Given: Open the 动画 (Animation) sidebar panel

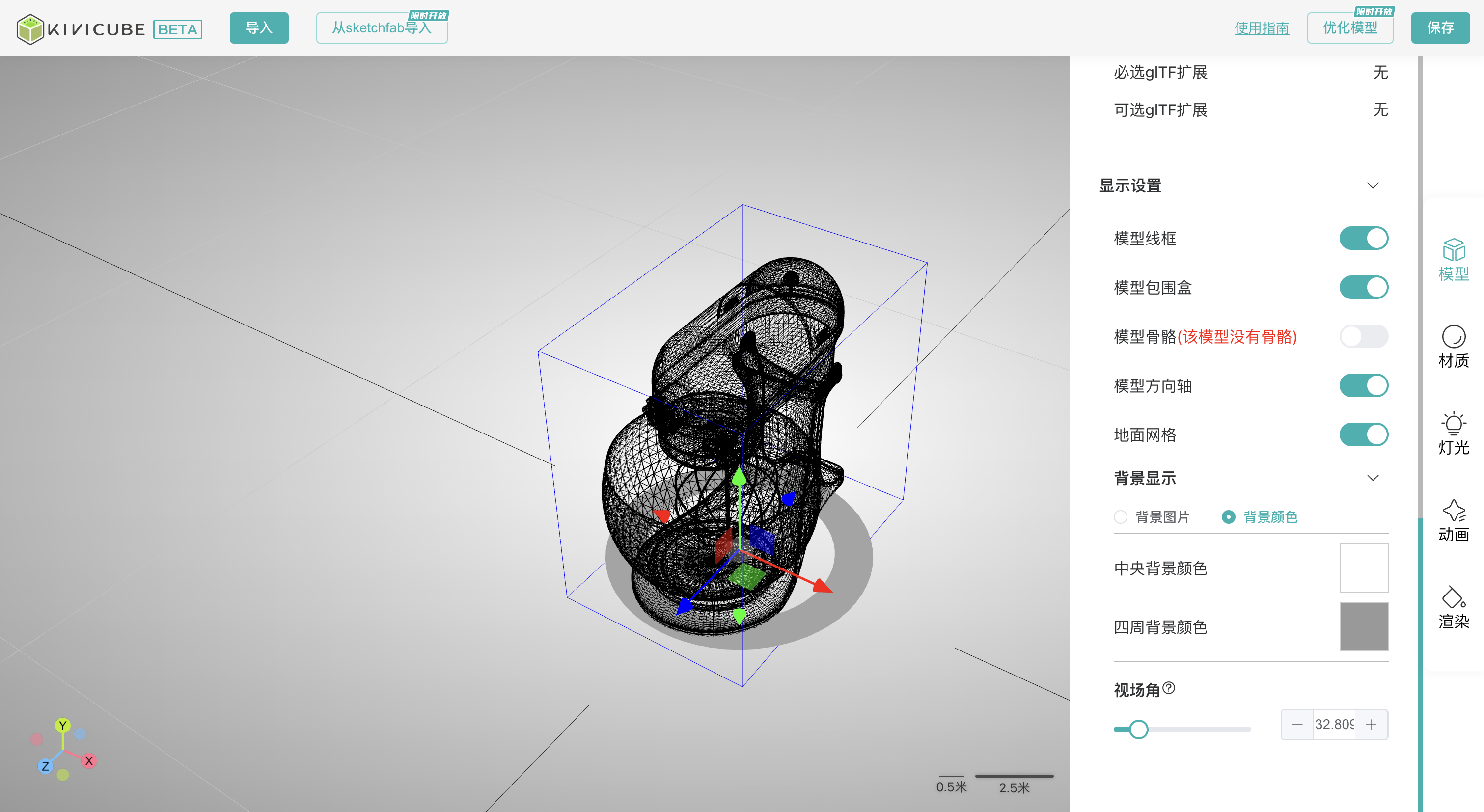Looking at the screenshot, I should point(1453,520).
